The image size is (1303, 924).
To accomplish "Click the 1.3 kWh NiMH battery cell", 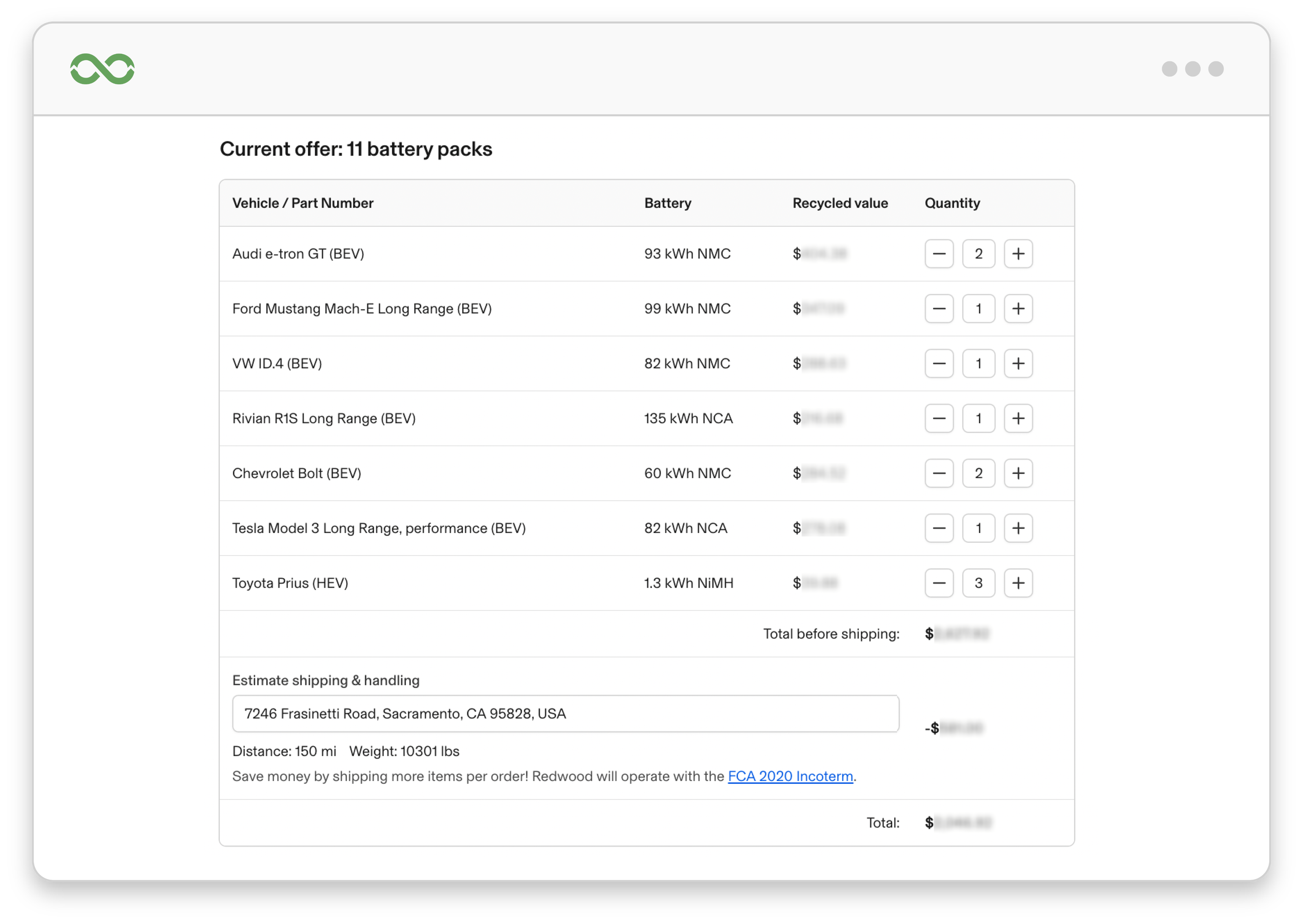I will pyautogui.click(x=689, y=583).
